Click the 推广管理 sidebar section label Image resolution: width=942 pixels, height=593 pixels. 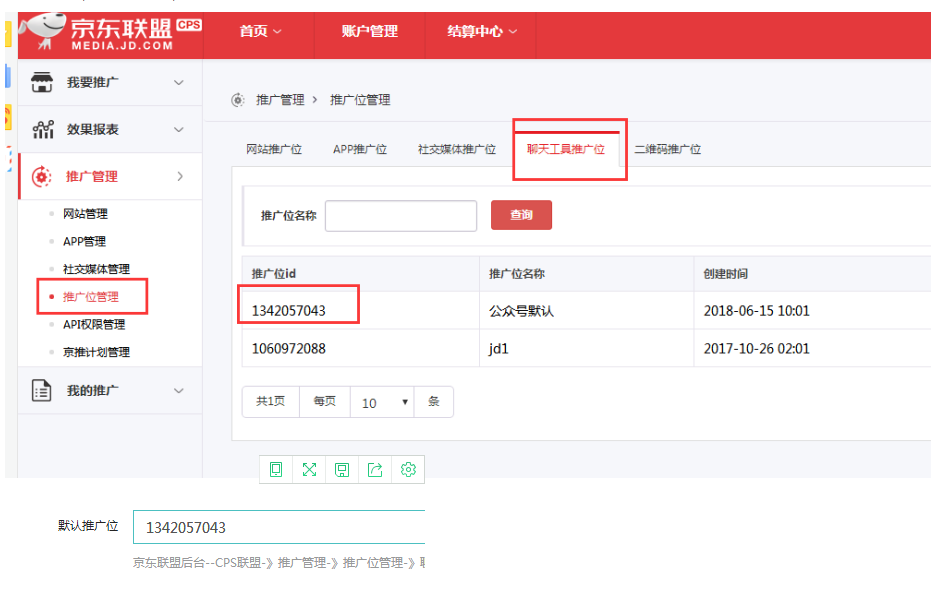pyautogui.click(x=91, y=177)
